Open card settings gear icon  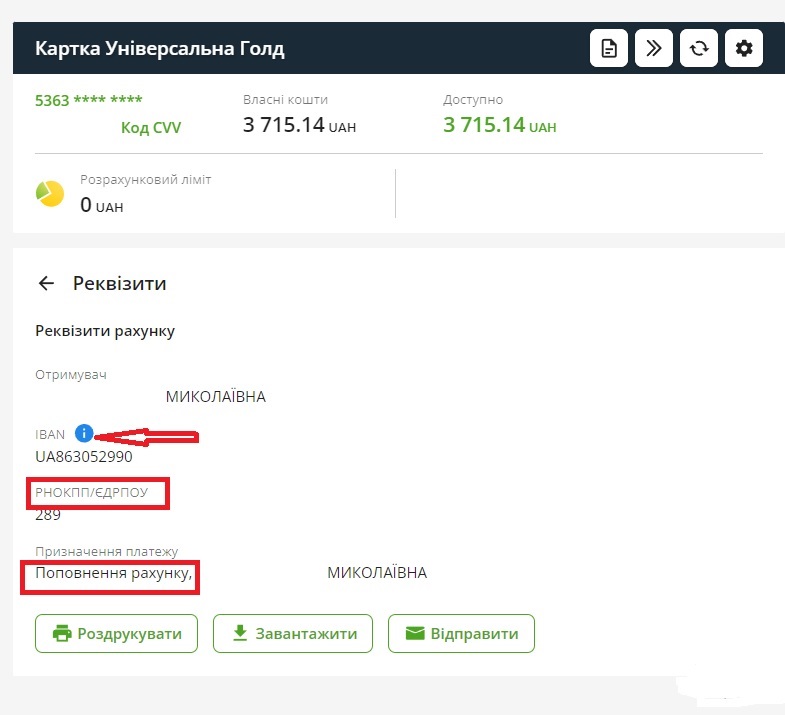744,48
